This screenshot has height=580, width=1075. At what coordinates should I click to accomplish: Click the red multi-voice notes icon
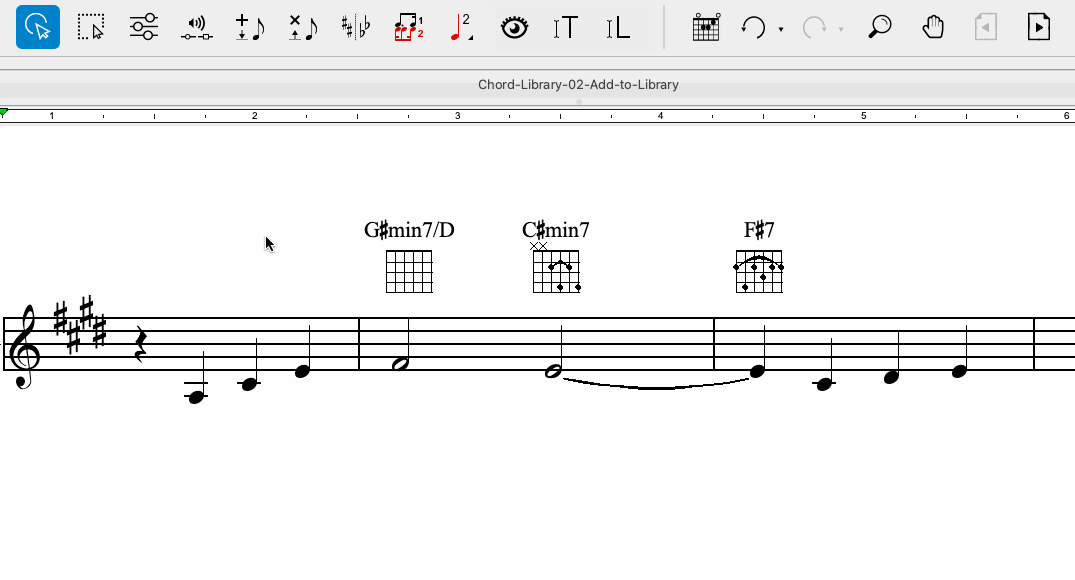tap(408, 27)
